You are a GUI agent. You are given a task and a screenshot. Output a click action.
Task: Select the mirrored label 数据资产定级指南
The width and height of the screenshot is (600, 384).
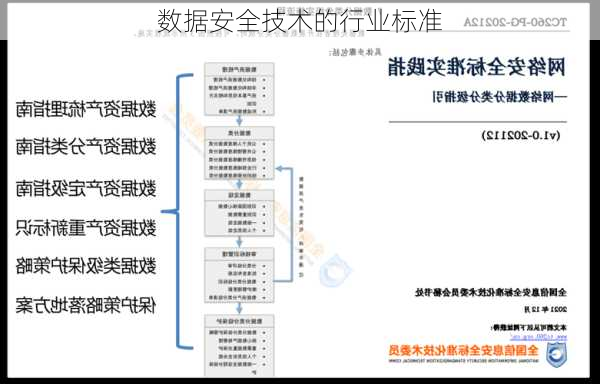pos(86,189)
